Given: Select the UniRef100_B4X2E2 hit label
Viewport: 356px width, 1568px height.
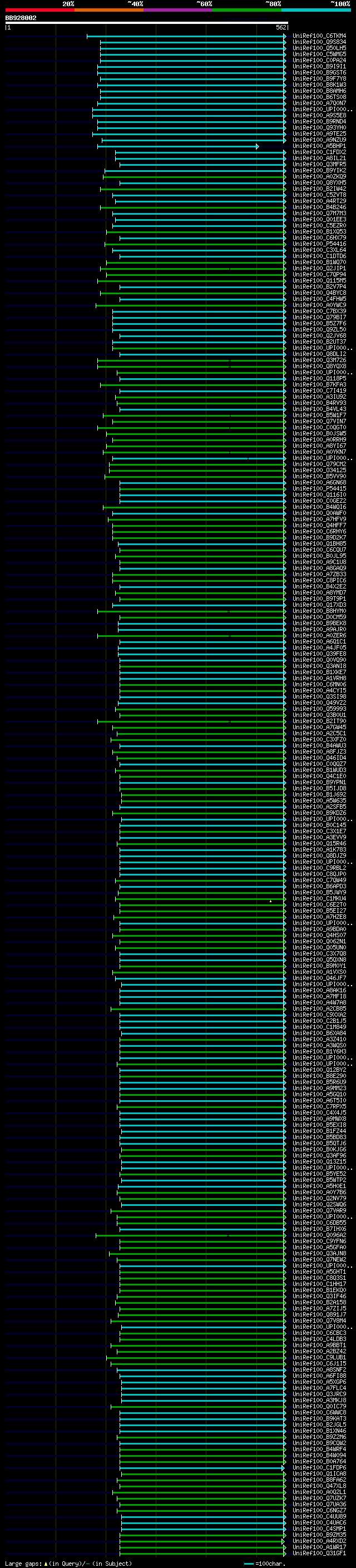Looking at the screenshot, I should [319, 587].
